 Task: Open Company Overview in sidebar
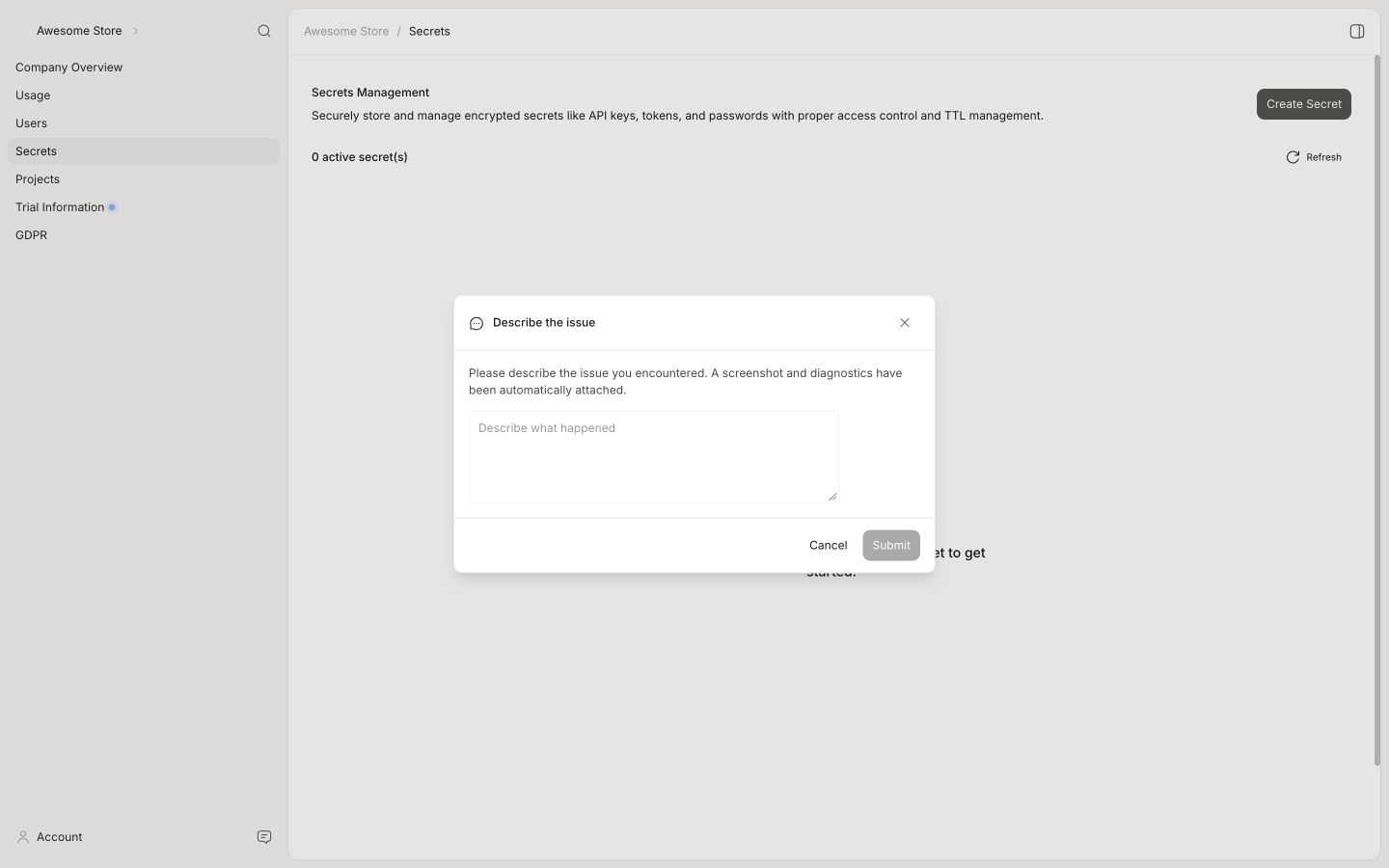[x=144, y=68]
